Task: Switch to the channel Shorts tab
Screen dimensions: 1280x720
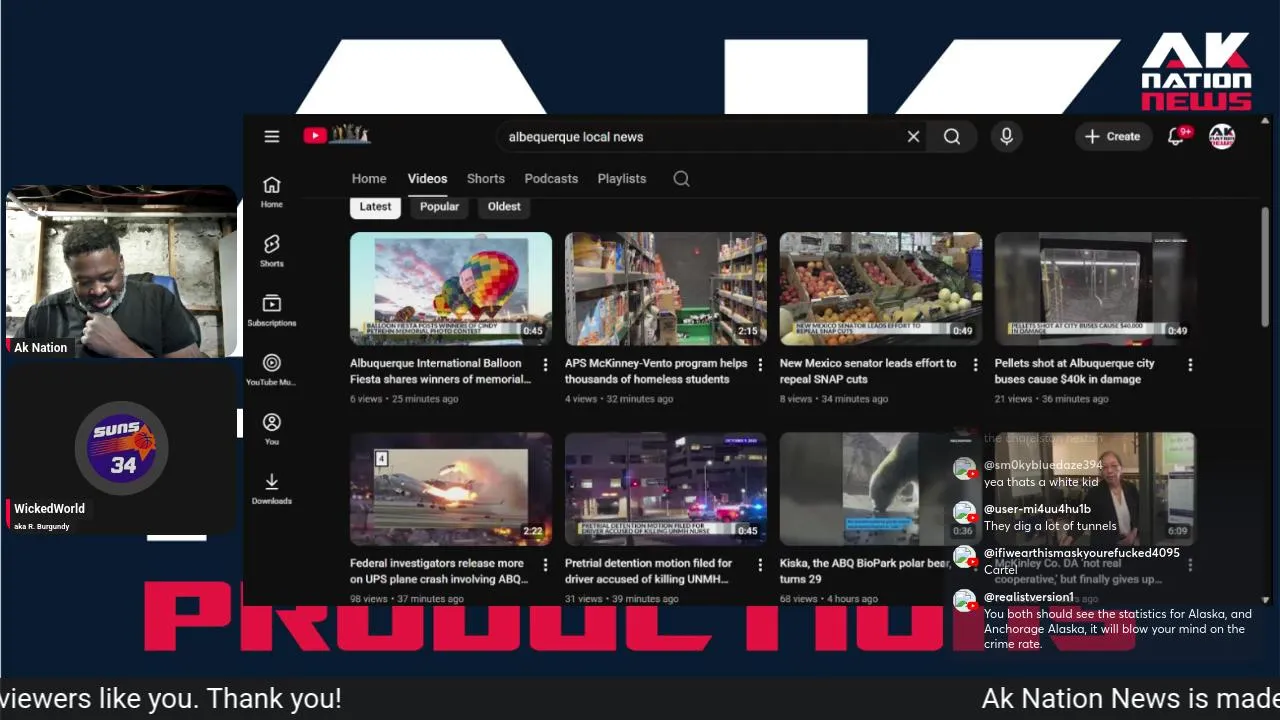Action: click(486, 178)
